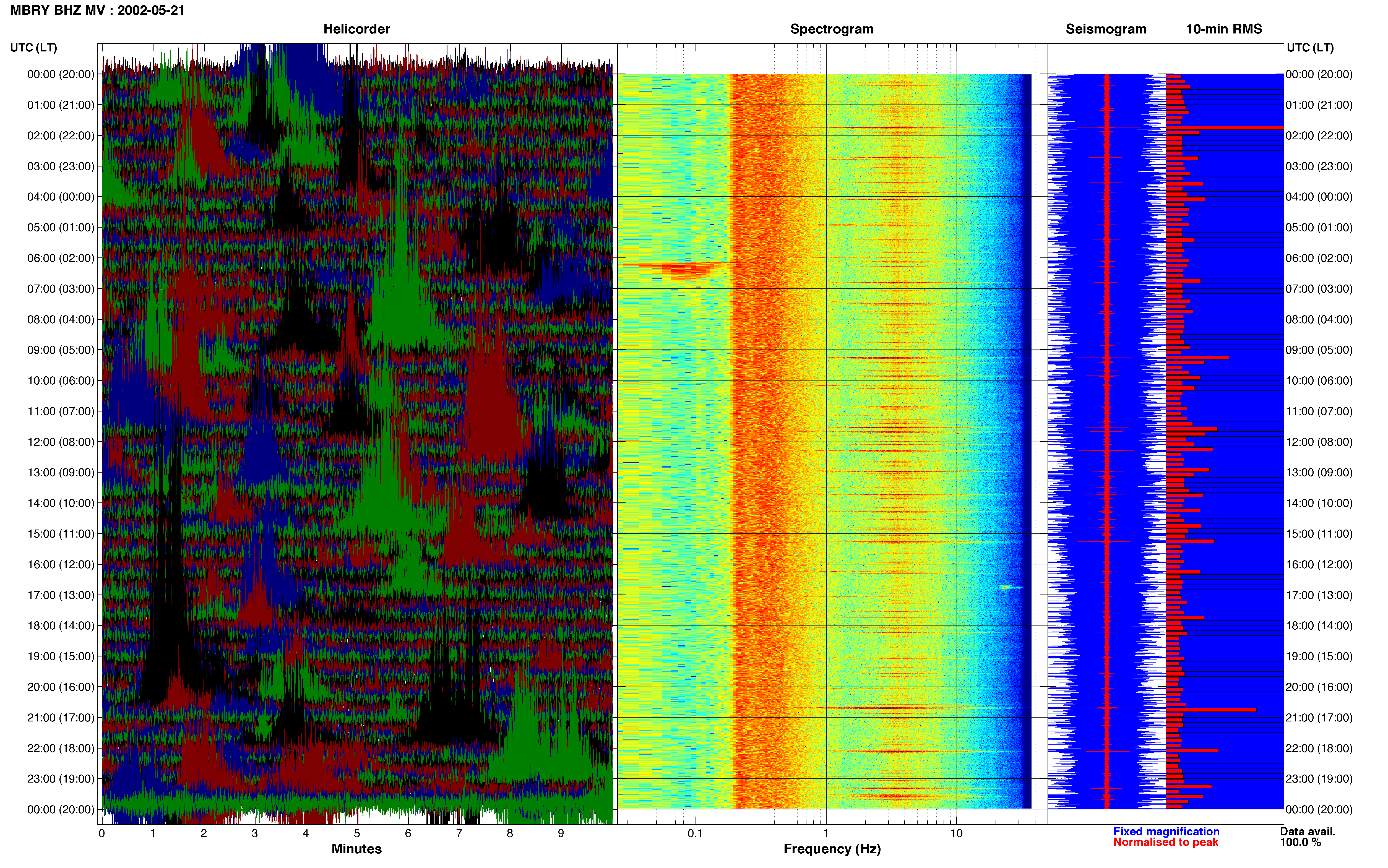
Task: Click left time label '15:00 (11:00)'
Action: (x=61, y=534)
